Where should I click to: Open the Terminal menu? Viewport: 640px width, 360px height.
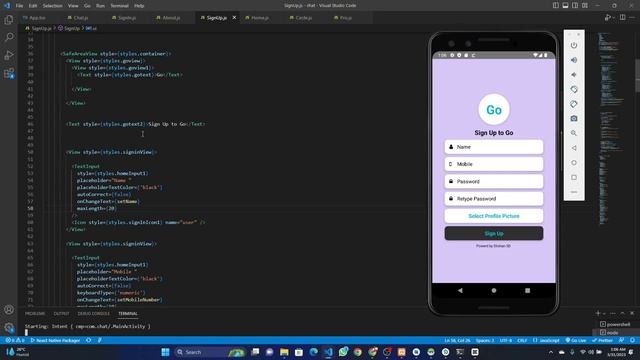pos(120,6)
